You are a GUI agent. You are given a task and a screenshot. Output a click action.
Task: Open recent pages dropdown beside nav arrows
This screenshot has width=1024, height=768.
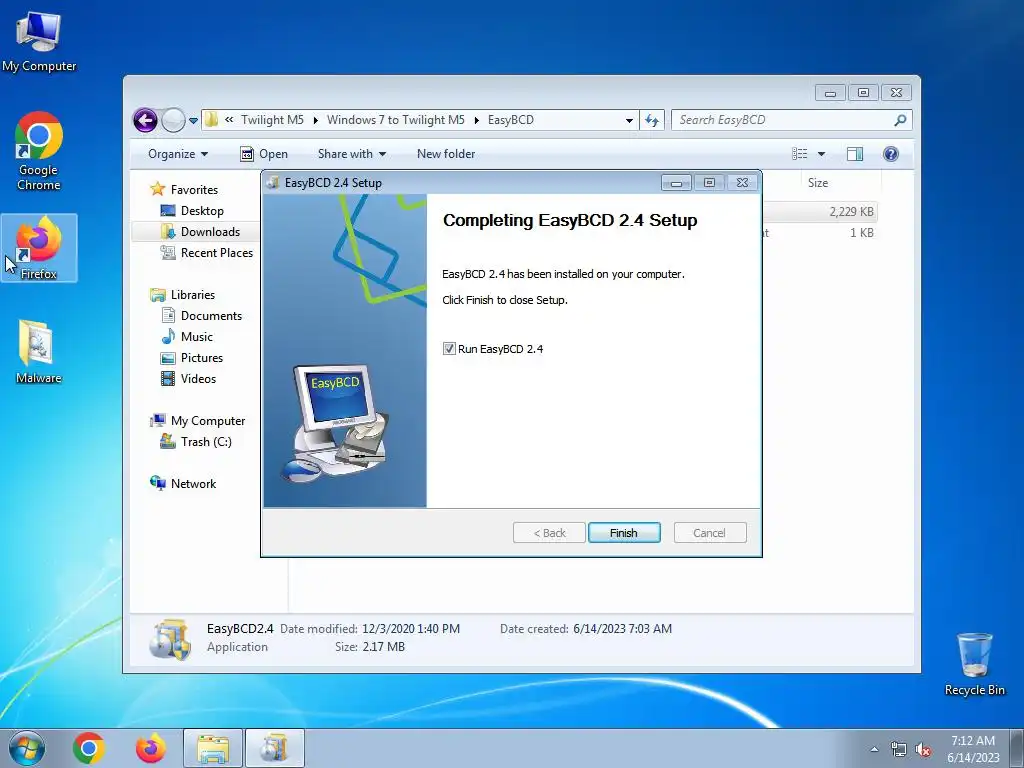pos(193,121)
